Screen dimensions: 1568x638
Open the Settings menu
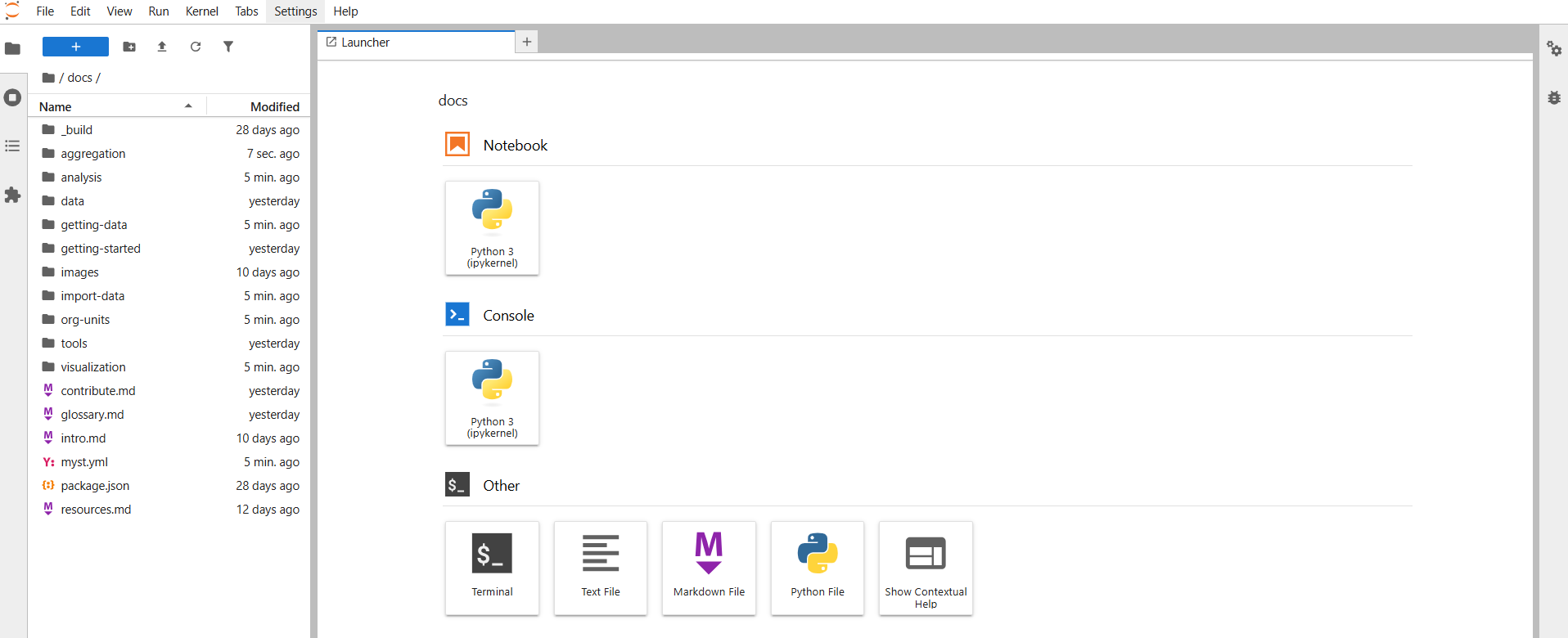coord(295,11)
